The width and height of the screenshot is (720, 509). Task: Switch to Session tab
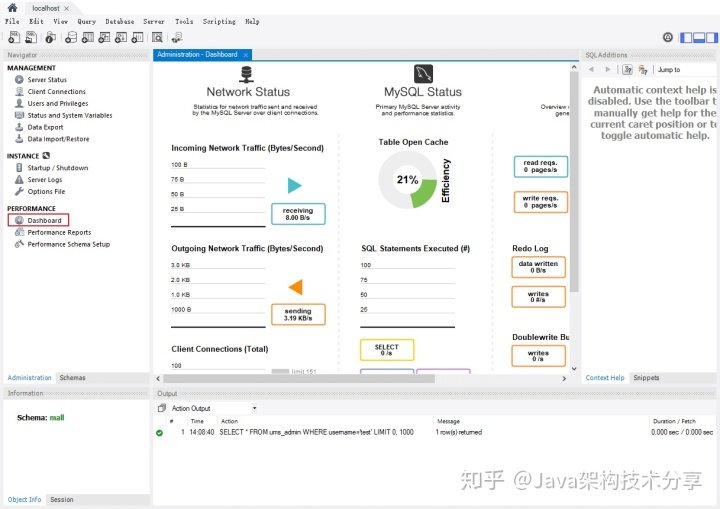point(62,499)
